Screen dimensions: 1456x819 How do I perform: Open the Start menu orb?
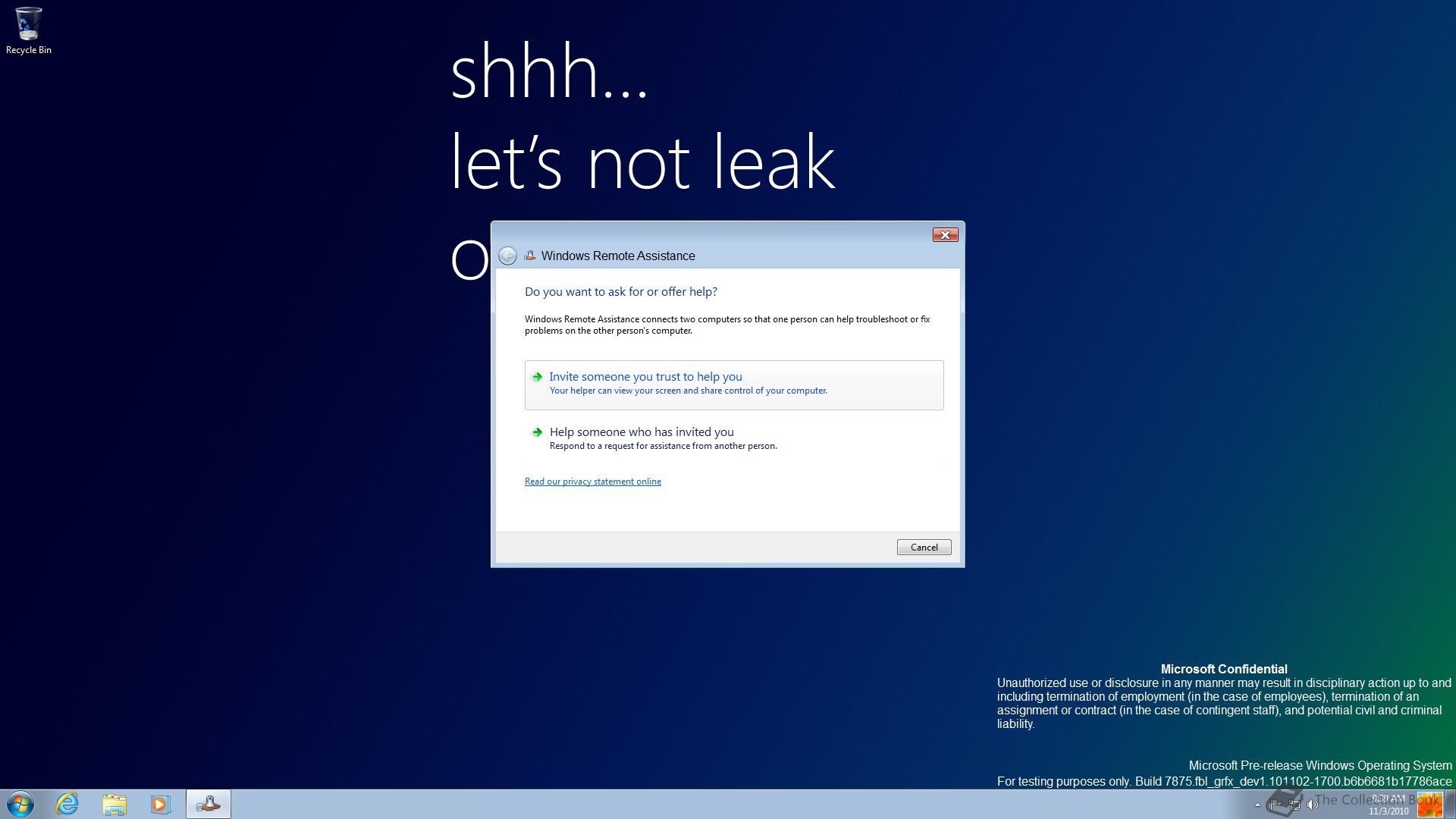pyautogui.click(x=20, y=804)
